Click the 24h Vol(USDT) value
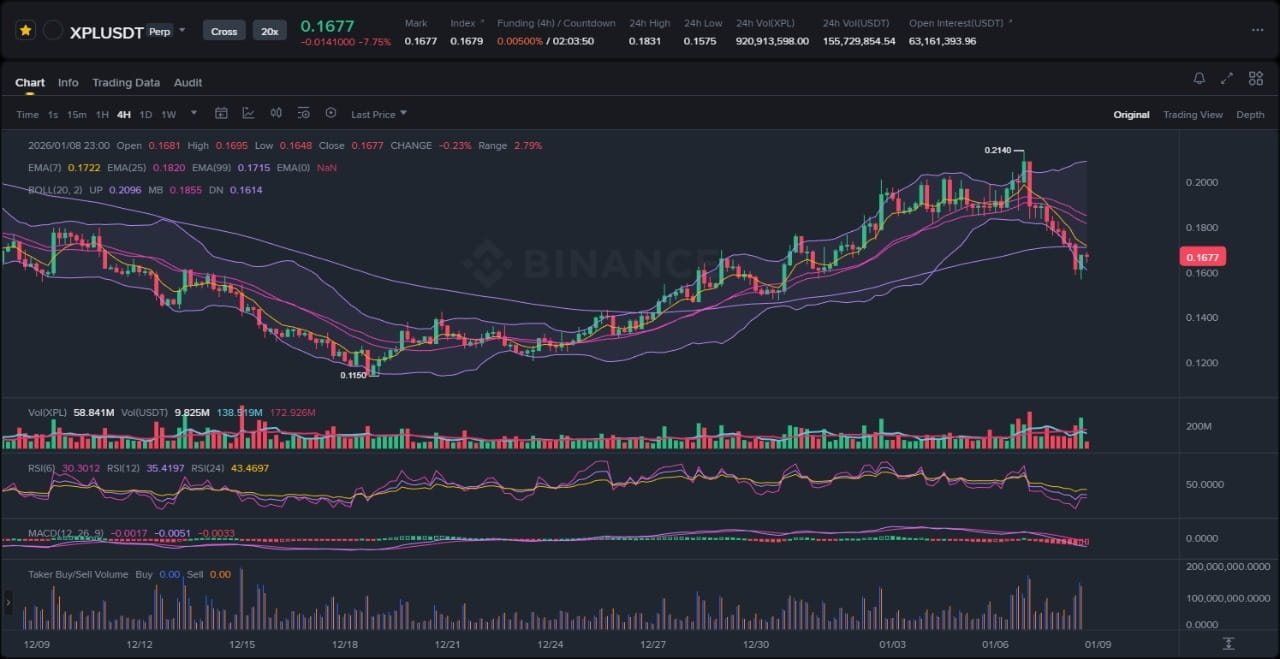This screenshot has width=1280, height=659. (859, 41)
